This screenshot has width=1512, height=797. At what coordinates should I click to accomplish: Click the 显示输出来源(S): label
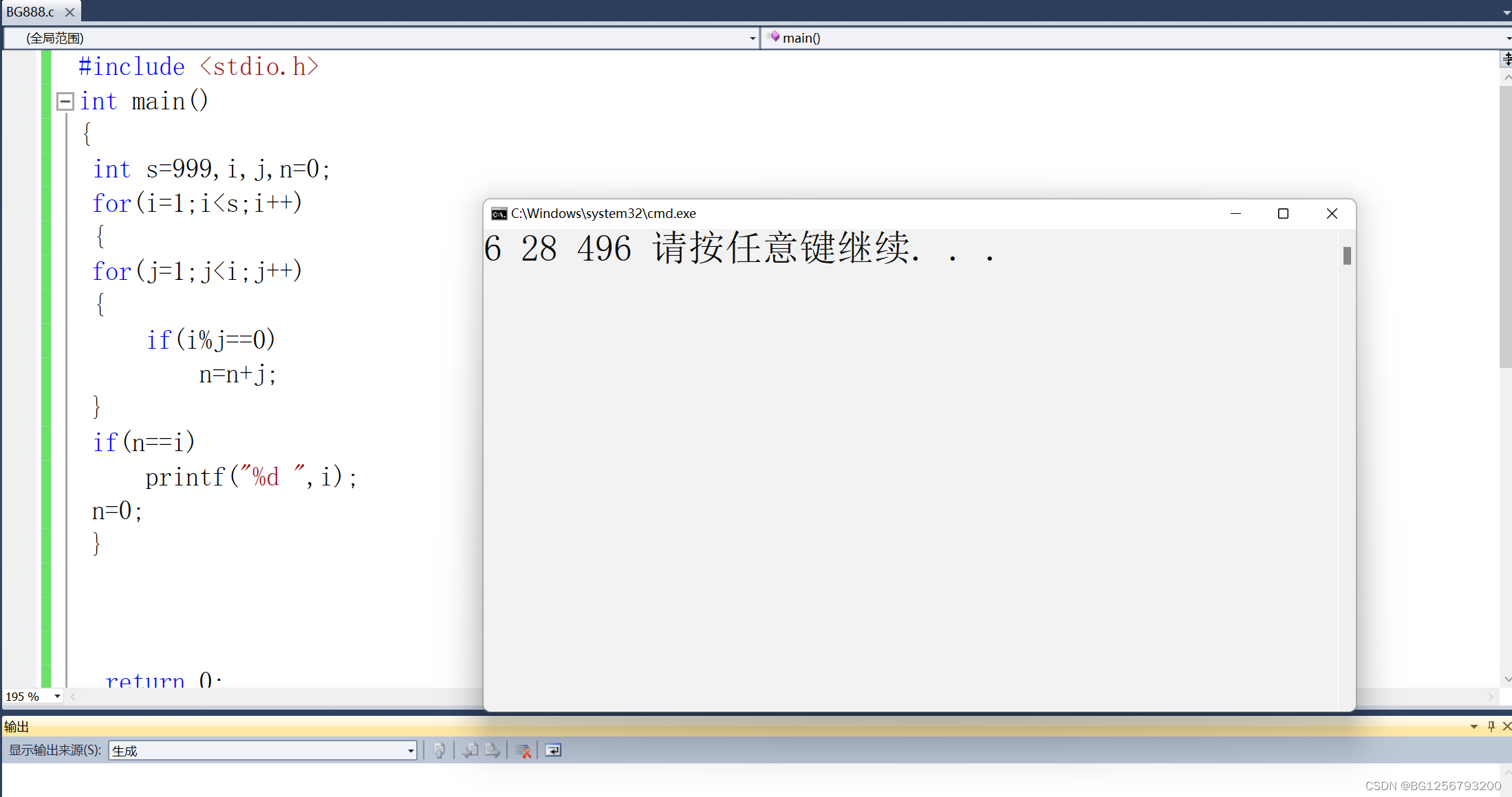(x=55, y=750)
